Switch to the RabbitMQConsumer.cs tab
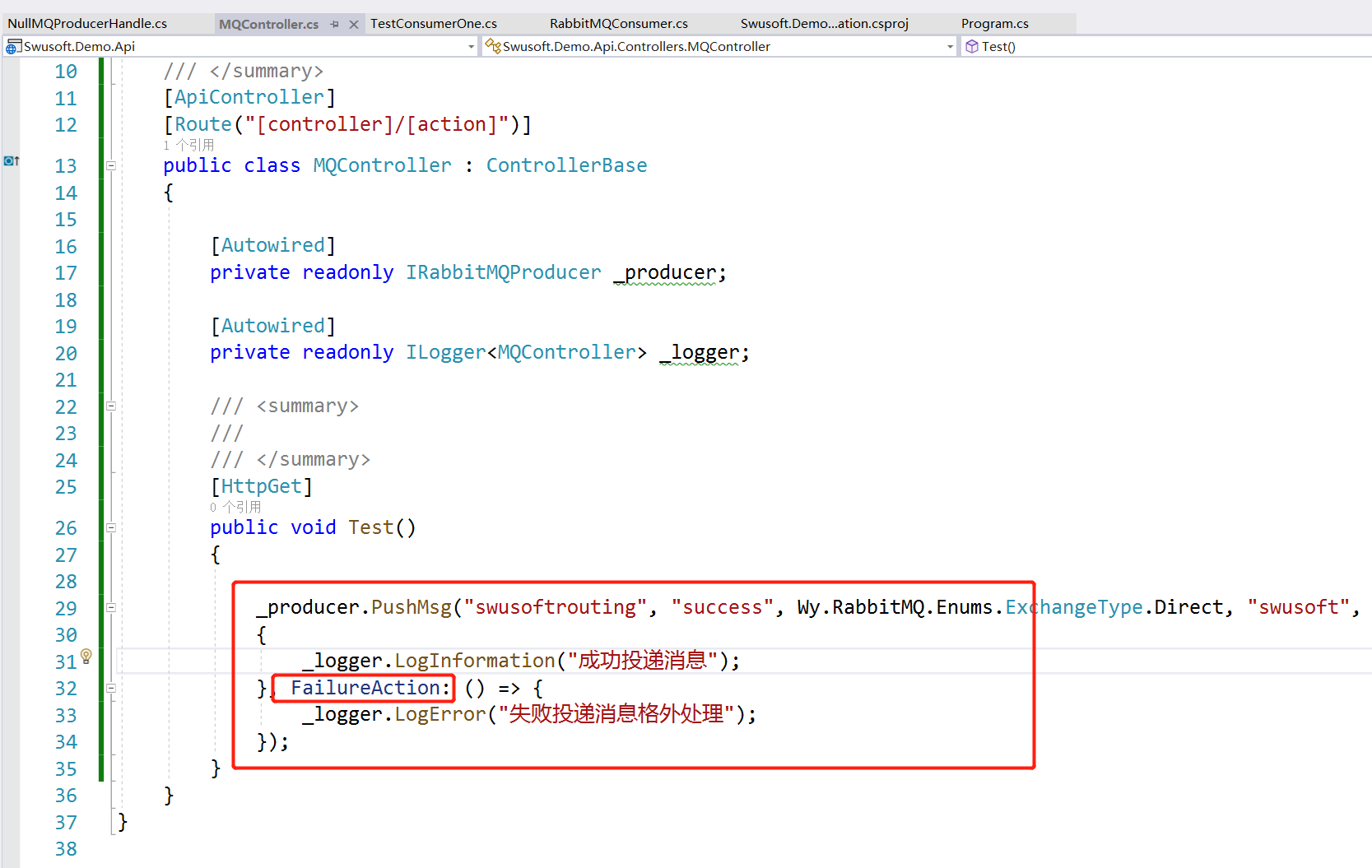 tap(619, 23)
